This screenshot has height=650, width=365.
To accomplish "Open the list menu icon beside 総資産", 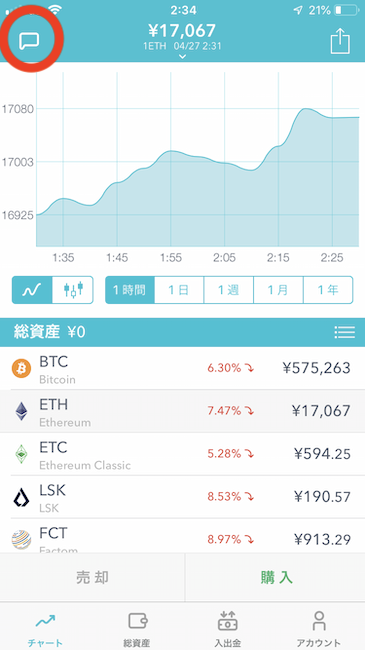I will 344,332.
